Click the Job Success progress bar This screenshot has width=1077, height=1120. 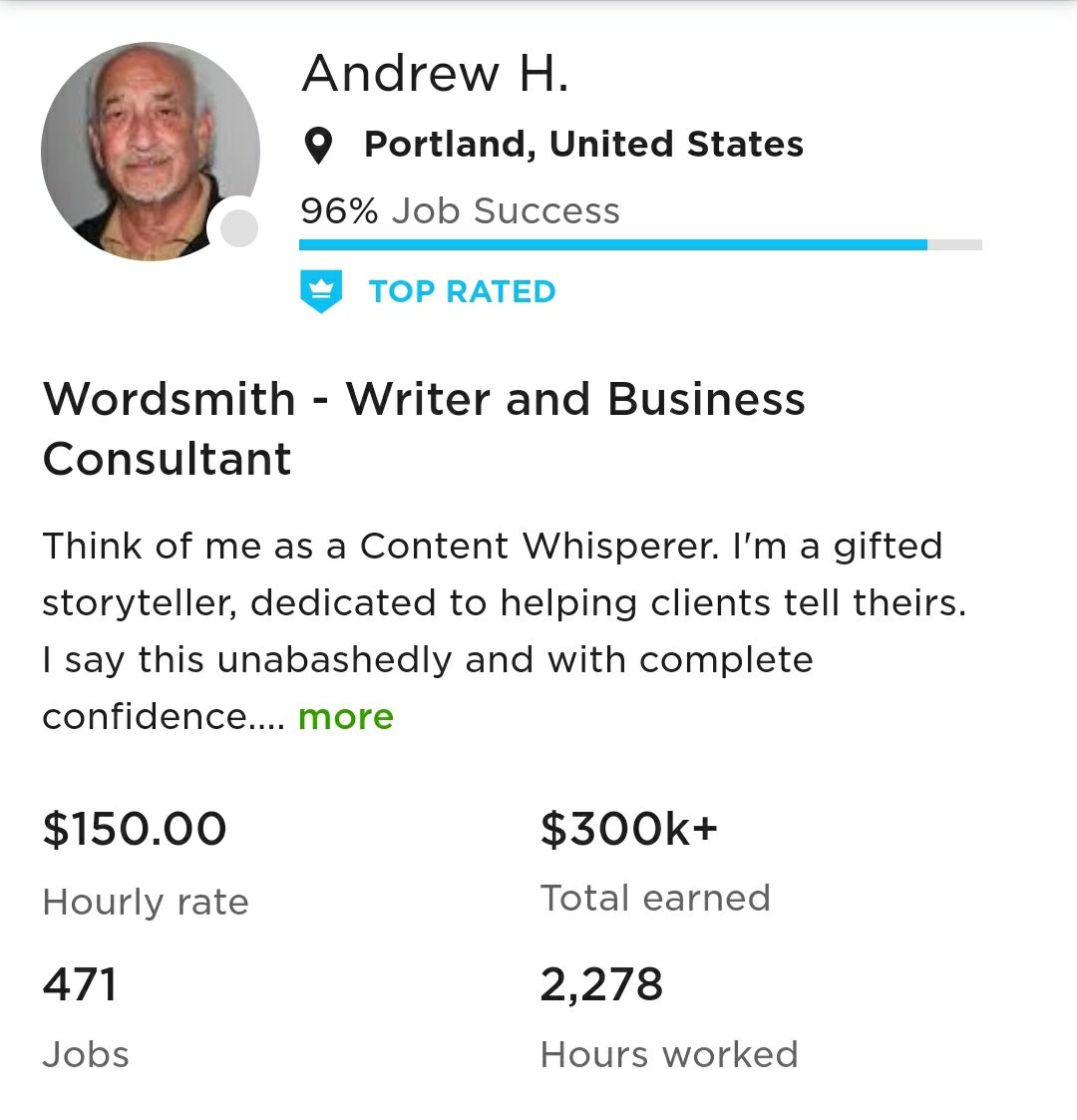[640, 244]
